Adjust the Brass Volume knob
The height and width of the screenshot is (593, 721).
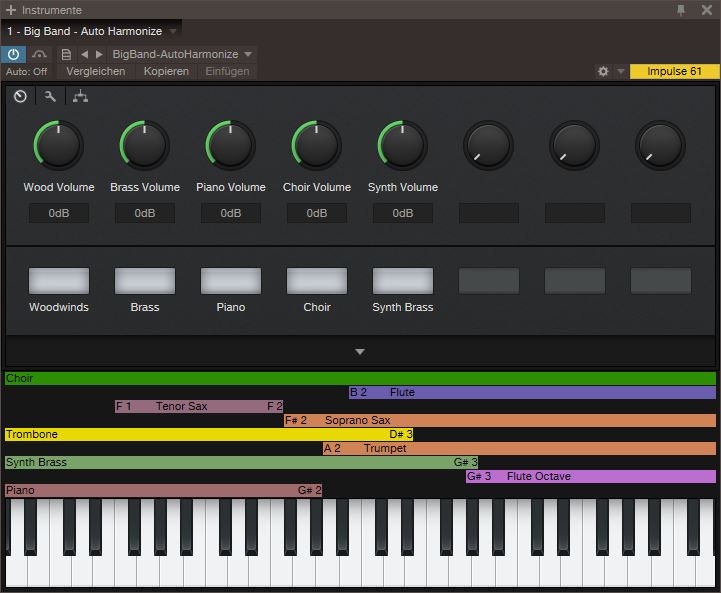click(144, 145)
